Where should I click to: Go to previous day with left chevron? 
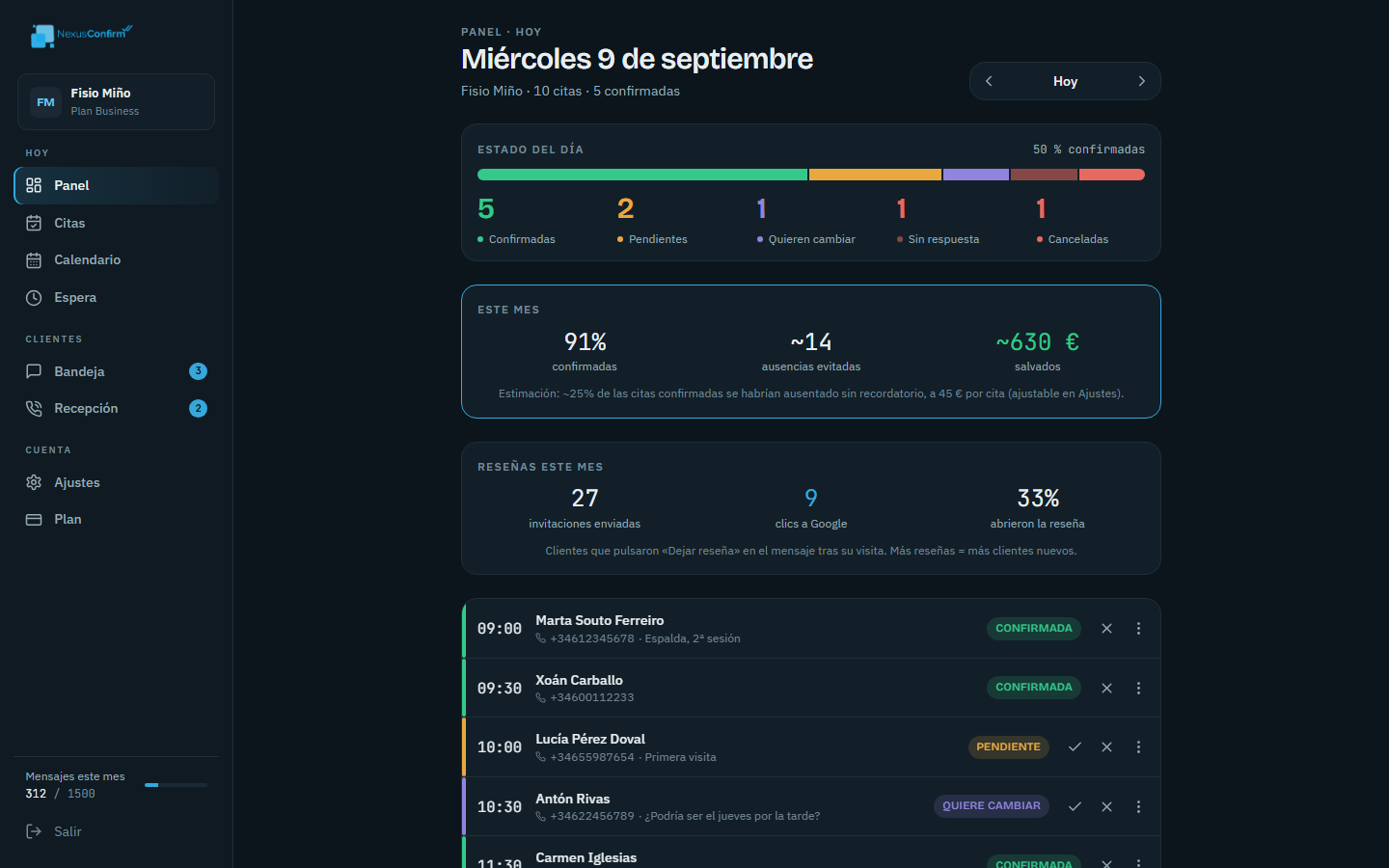pyautogui.click(x=989, y=81)
